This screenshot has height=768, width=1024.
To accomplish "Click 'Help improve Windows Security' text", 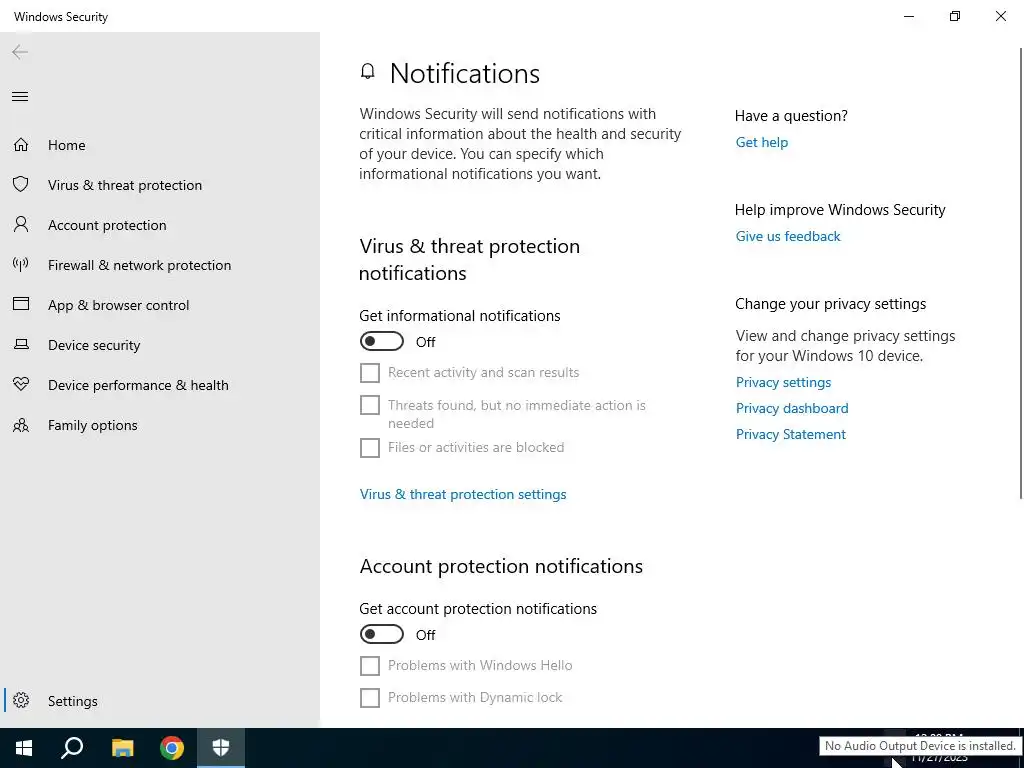I will [x=840, y=210].
